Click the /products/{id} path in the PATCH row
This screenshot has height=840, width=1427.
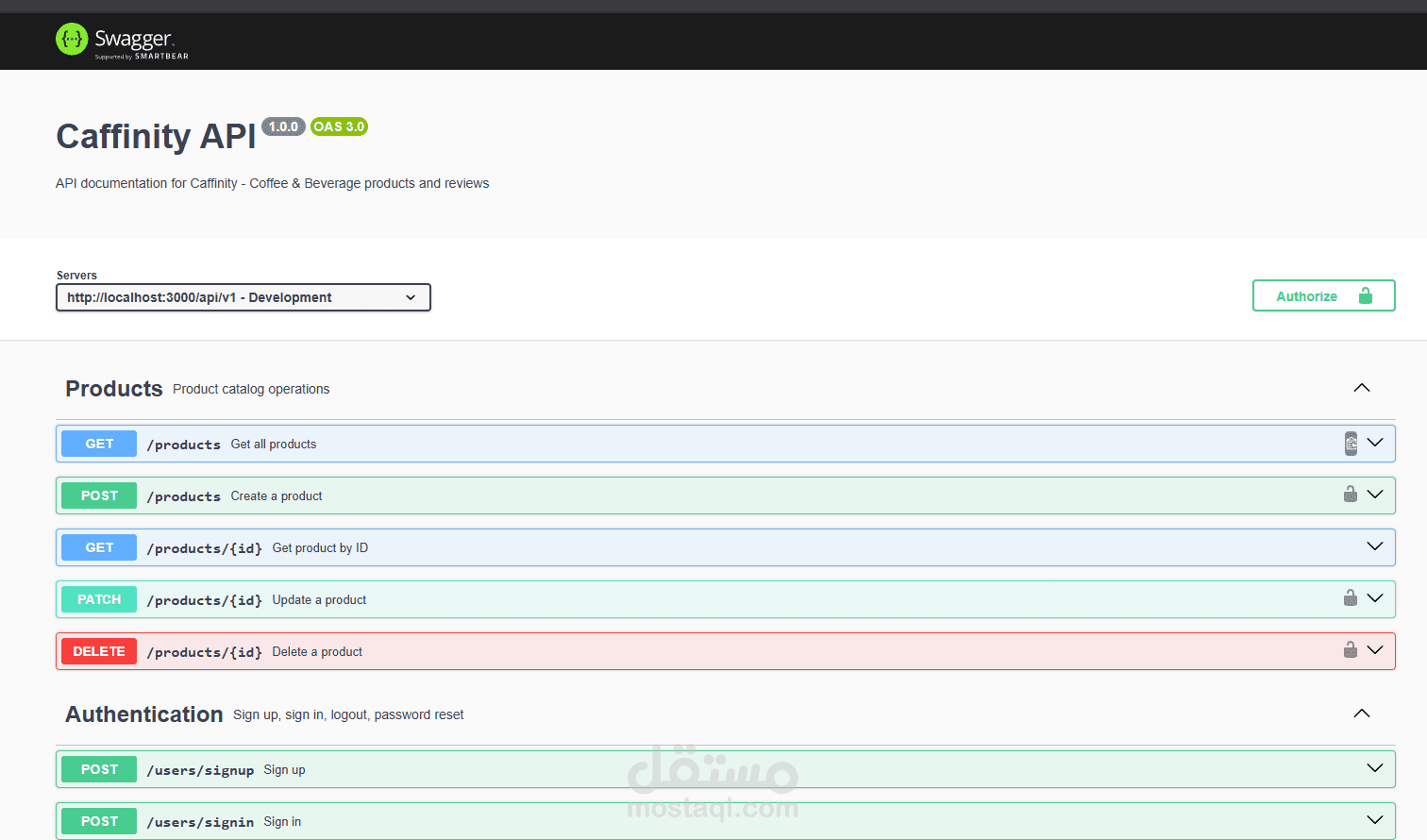click(x=204, y=600)
